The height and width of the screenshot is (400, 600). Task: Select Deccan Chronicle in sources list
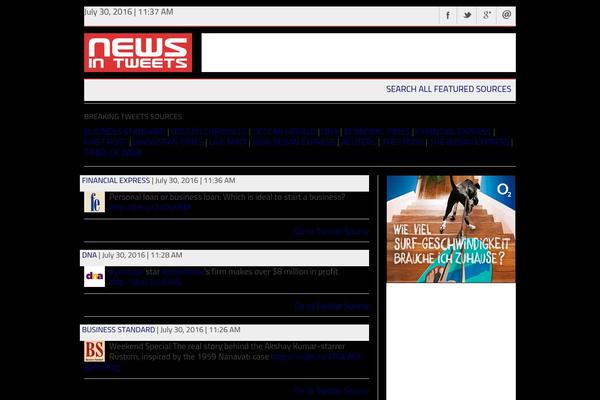(x=209, y=132)
